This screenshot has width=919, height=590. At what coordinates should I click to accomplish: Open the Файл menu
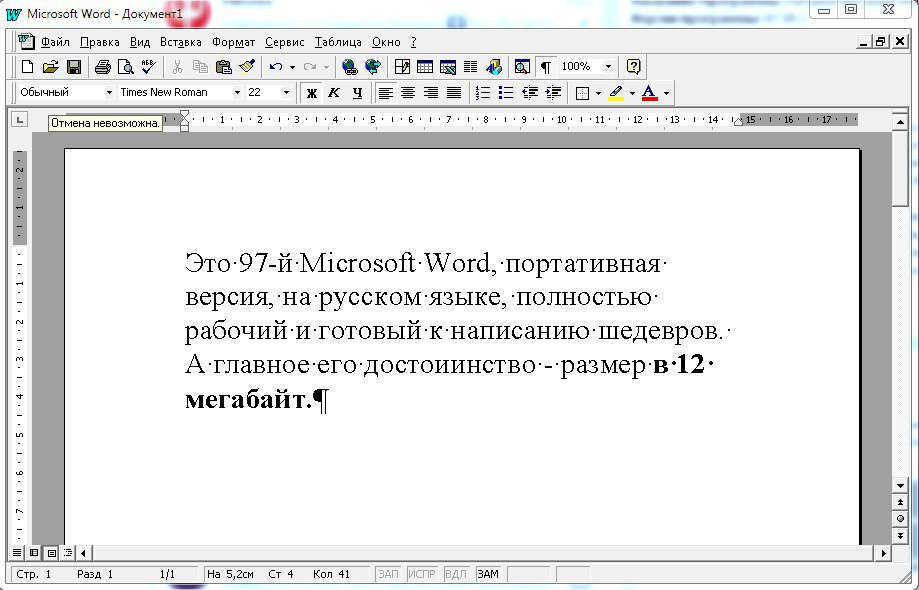tap(55, 42)
